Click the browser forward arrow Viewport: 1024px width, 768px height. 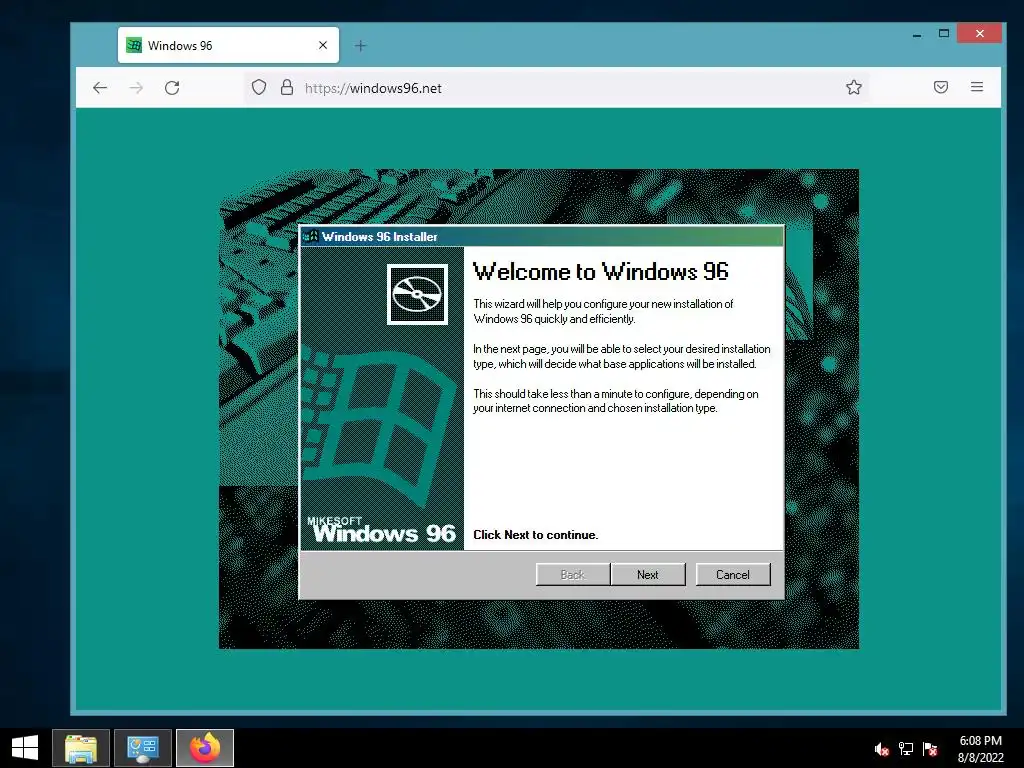click(136, 88)
